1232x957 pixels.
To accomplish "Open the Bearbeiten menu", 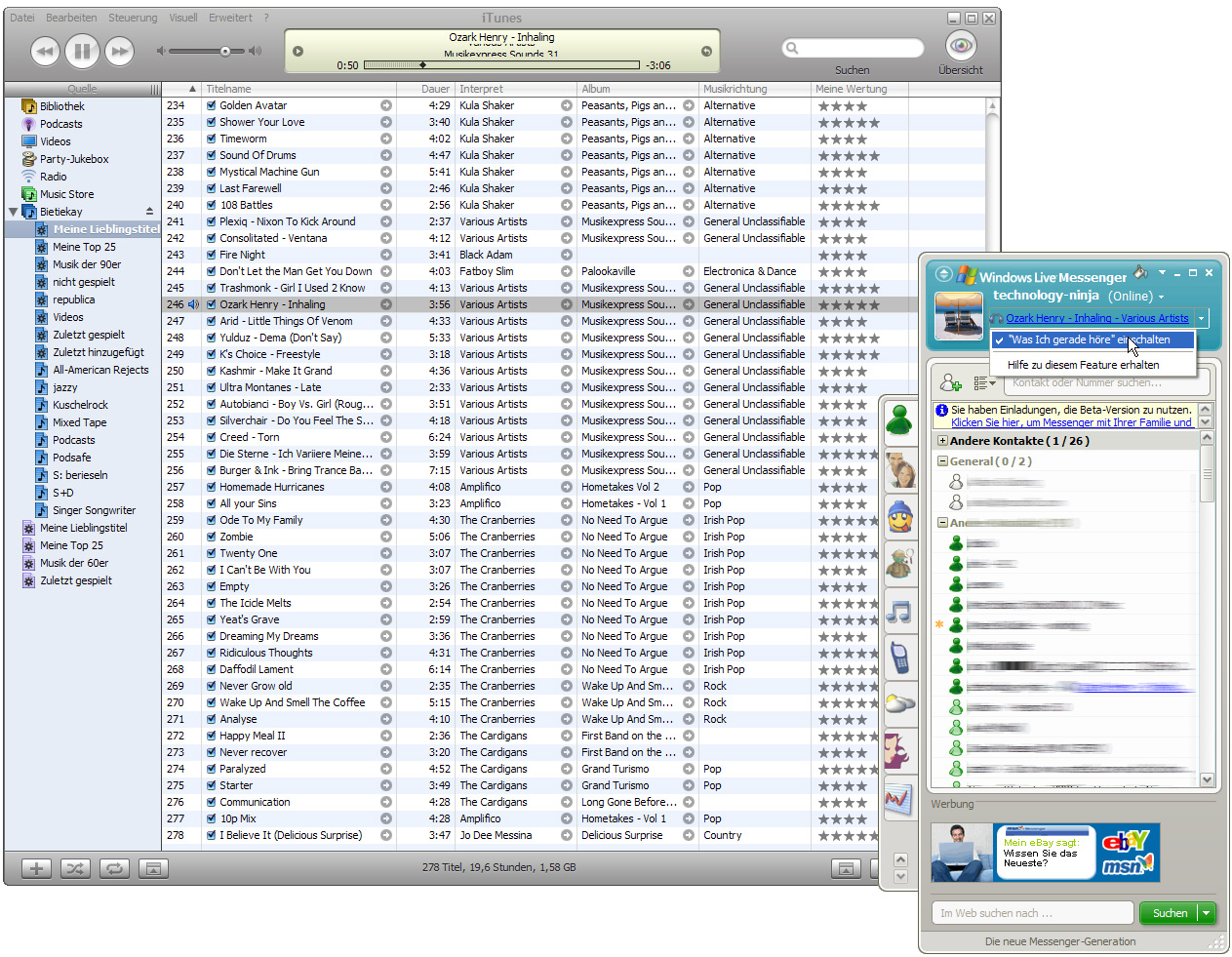I will pos(71,18).
